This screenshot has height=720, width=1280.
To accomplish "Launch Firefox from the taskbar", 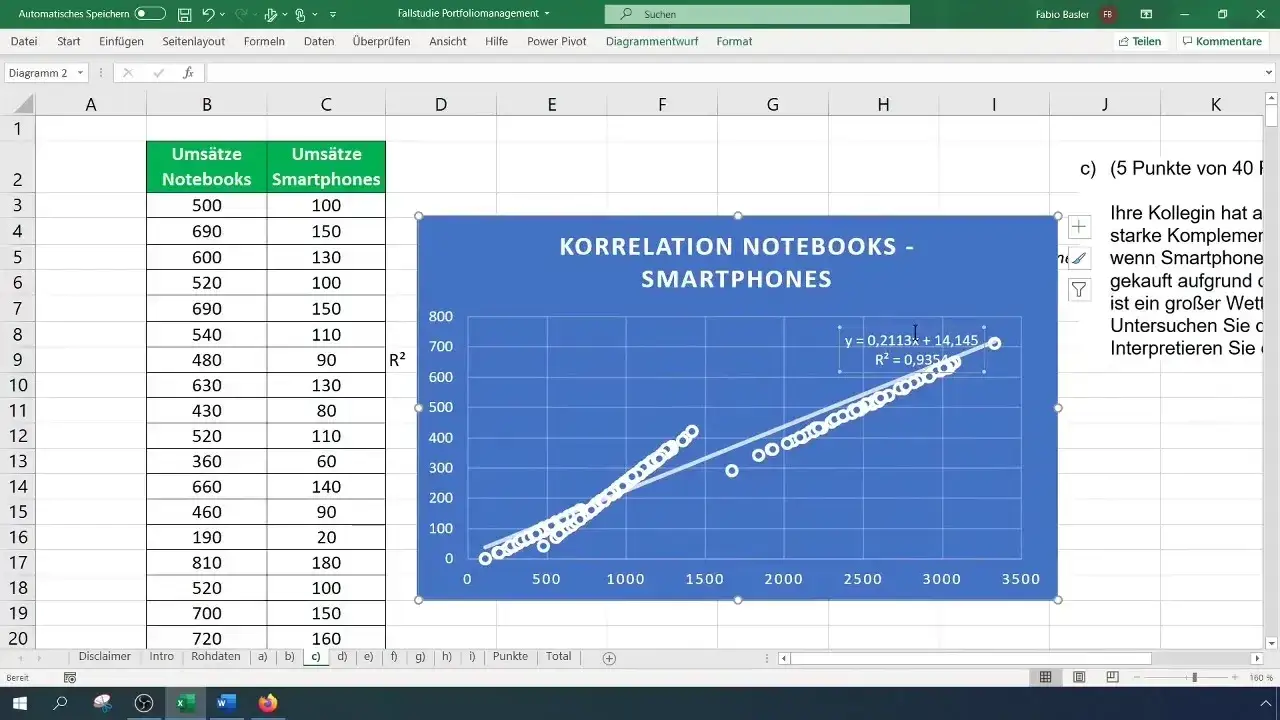I will point(267,703).
